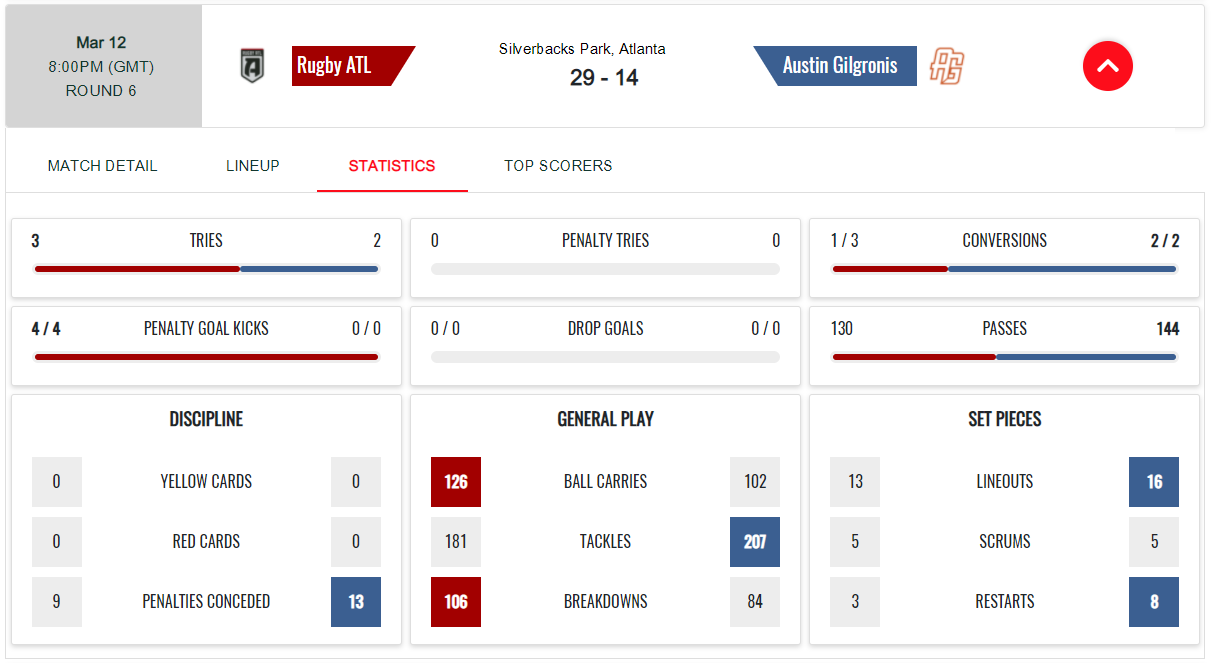The height and width of the screenshot is (663, 1211).
Task: Click the 207 tackles blue box
Action: (x=755, y=542)
